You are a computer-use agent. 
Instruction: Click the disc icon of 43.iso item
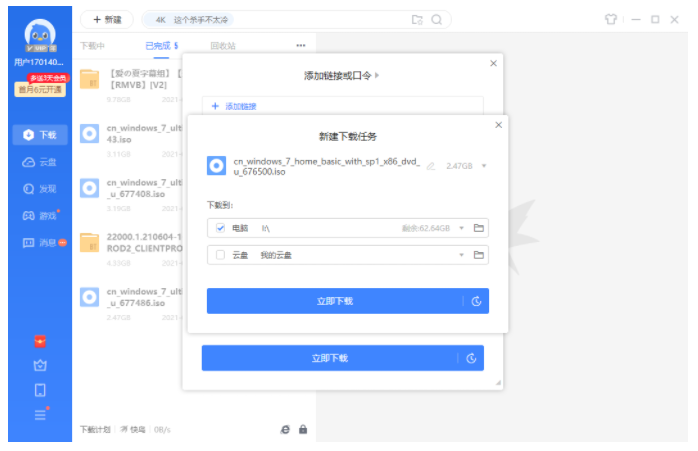[89, 134]
